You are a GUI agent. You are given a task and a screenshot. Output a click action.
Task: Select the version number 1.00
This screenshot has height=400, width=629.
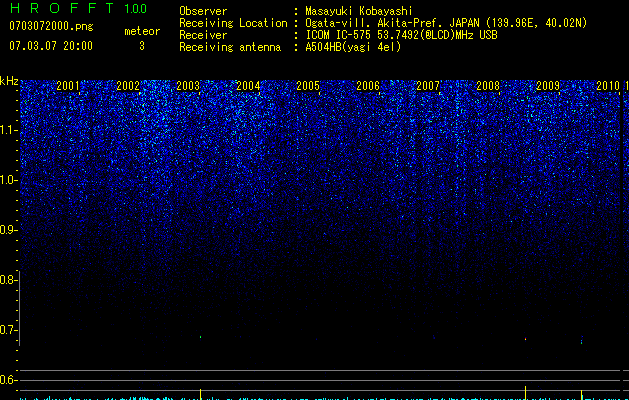(x=135, y=9)
